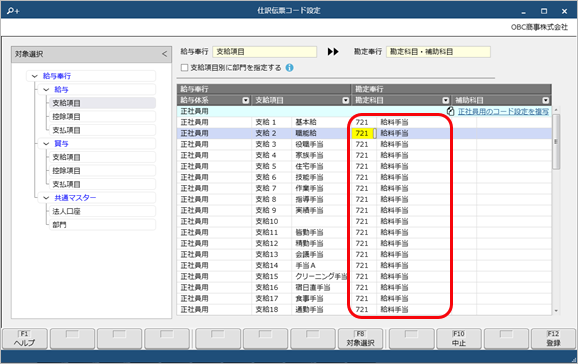Click the 給与奉行 field showing 支給項目

tap(264, 52)
